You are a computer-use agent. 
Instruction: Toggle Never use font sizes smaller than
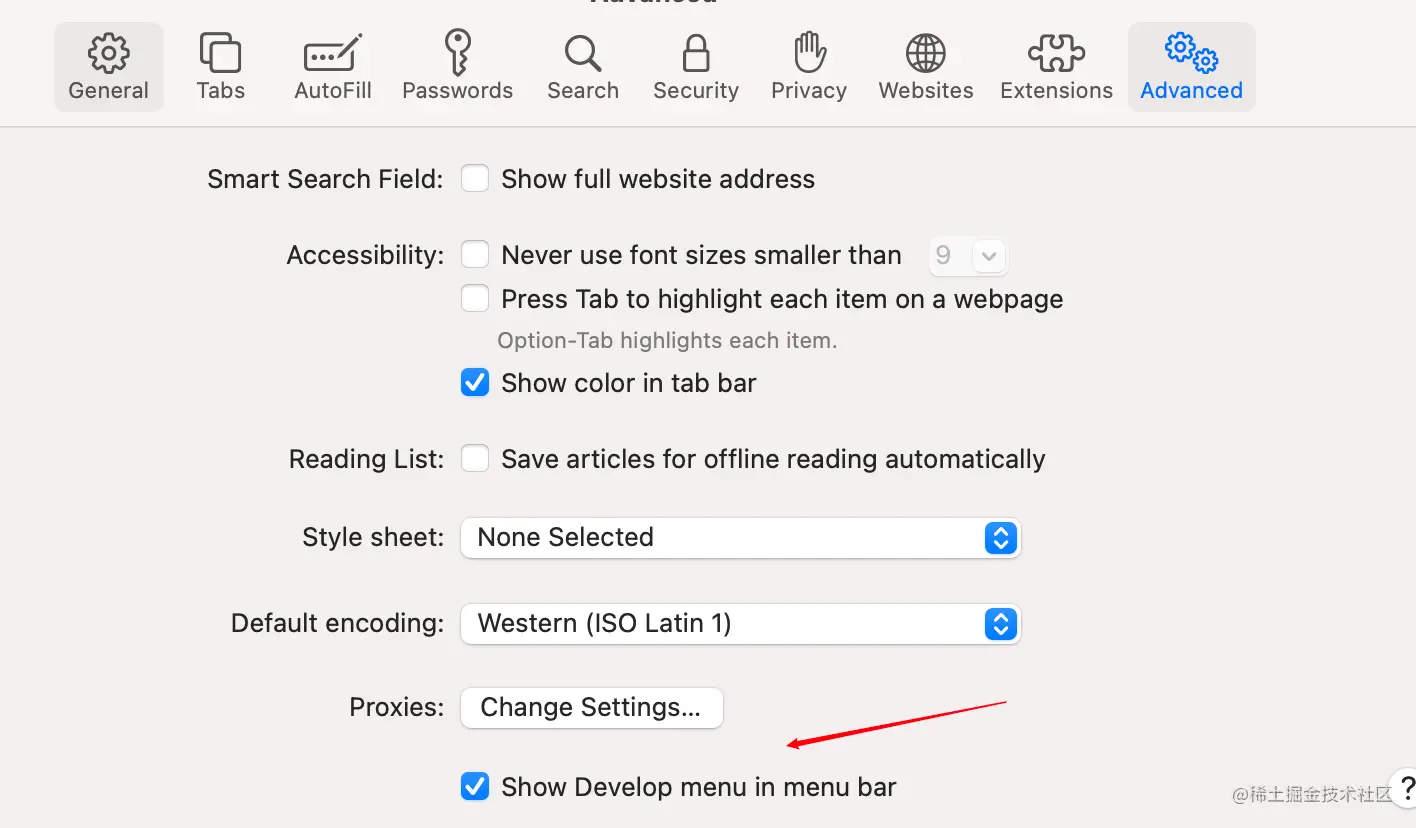(475, 255)
